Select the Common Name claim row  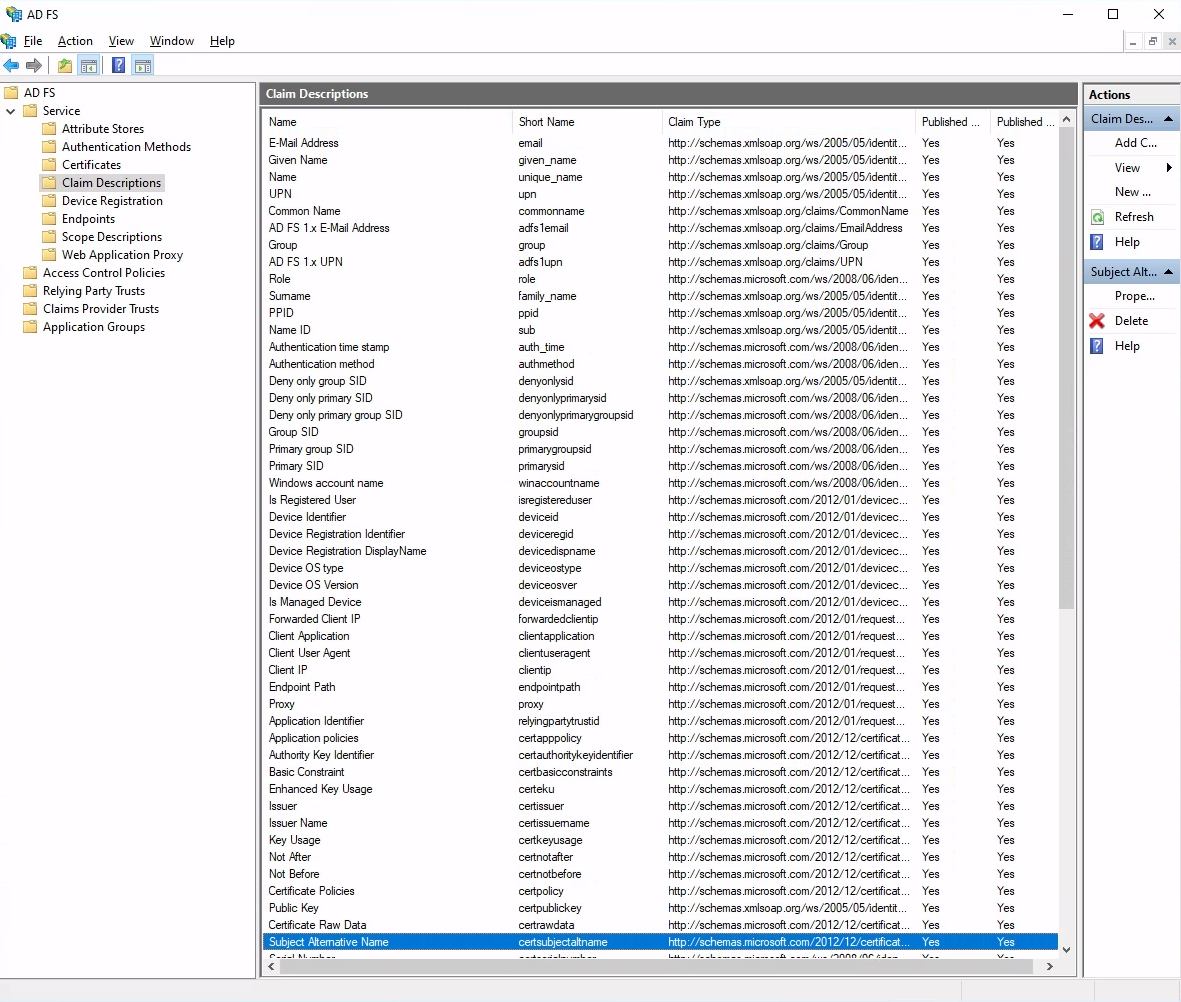[x=661, y=211]
